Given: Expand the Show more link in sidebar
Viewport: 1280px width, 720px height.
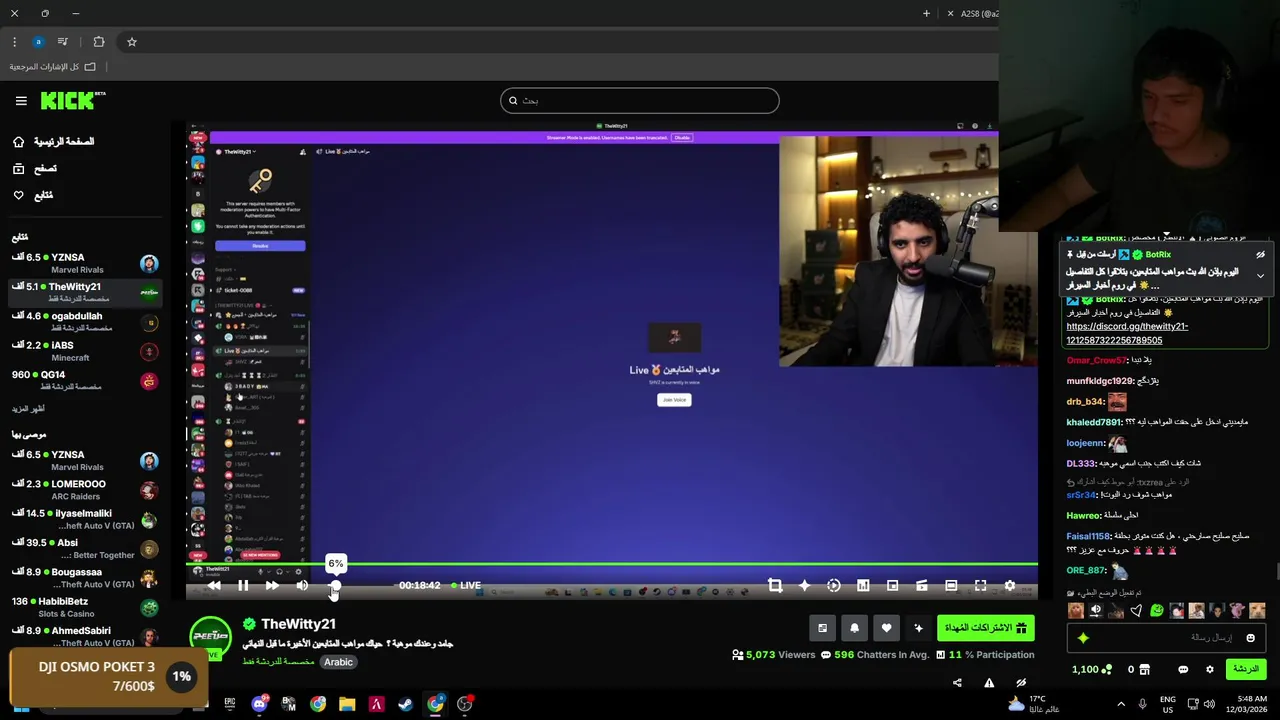Looking at the screenshot, I should [28, 408].
